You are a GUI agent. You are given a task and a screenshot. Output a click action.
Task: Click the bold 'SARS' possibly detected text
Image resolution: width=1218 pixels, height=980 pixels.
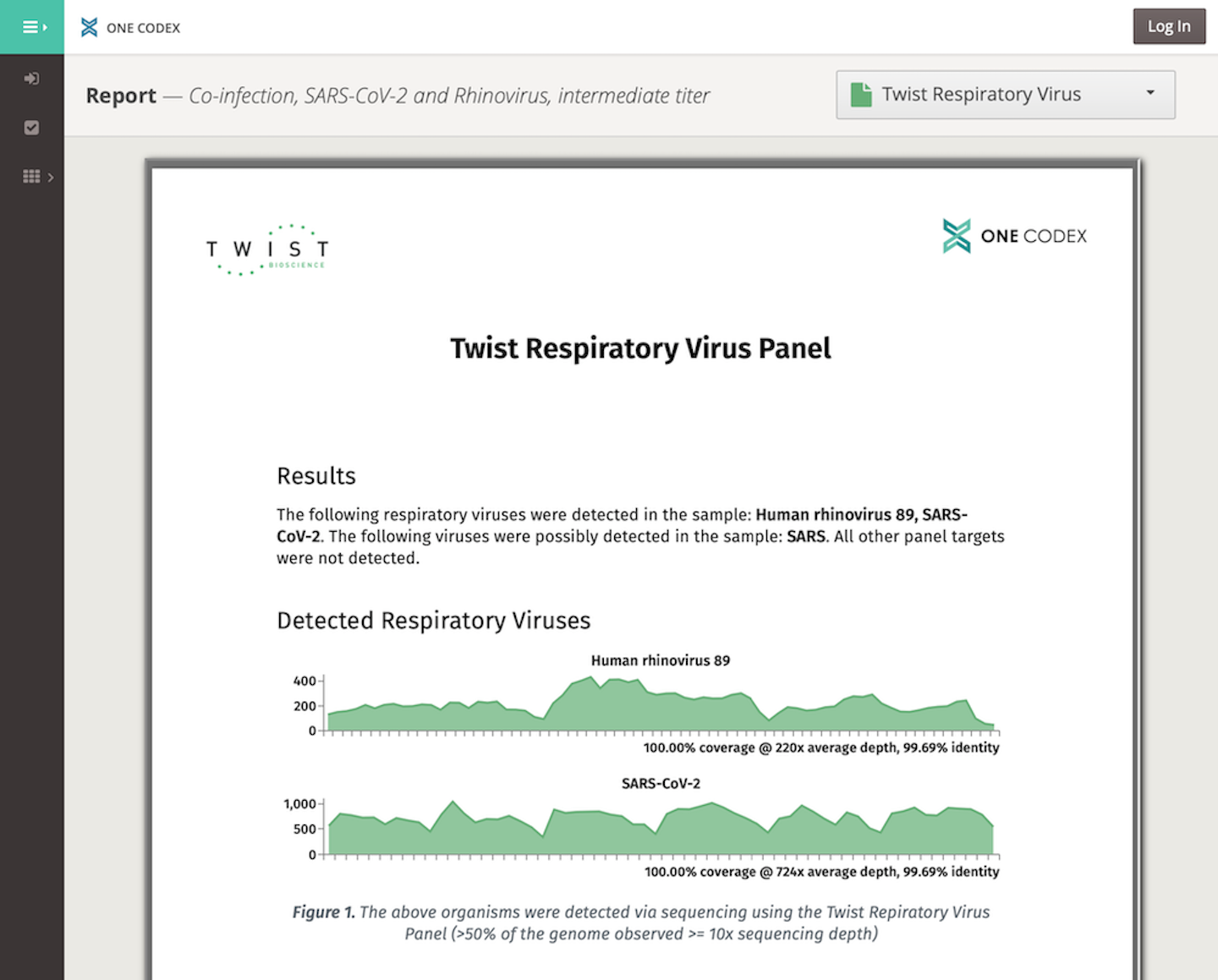click(x=805, y=536)
